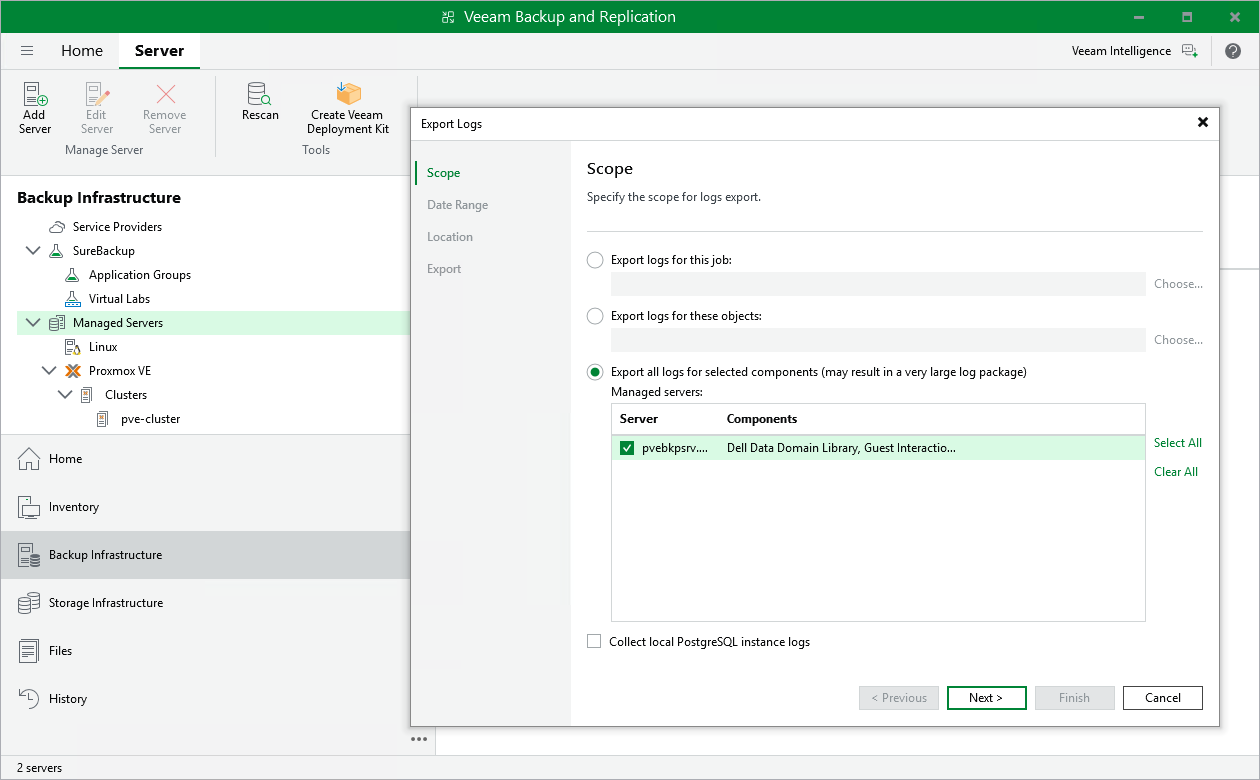Click the help question mark icon

[x=1232, y=51]
